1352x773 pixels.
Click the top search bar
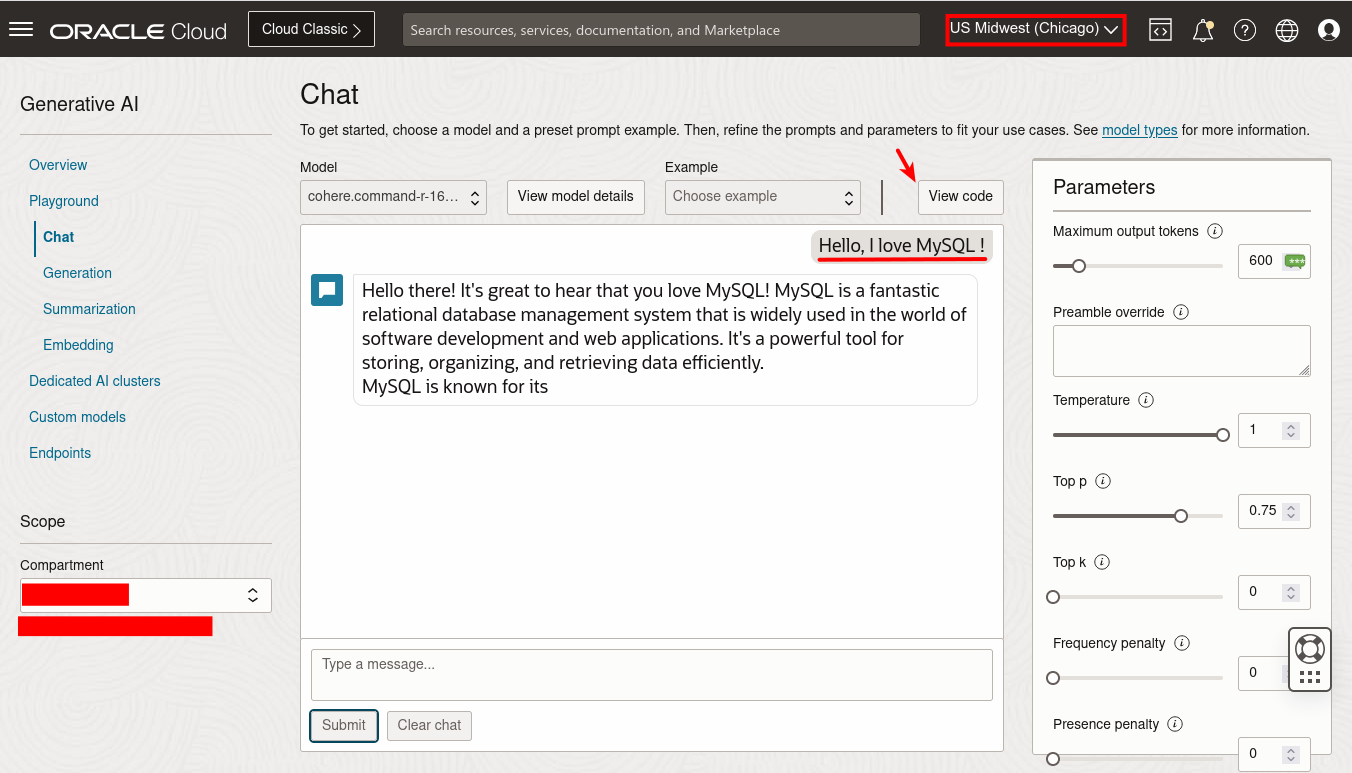tap(661, 30)
